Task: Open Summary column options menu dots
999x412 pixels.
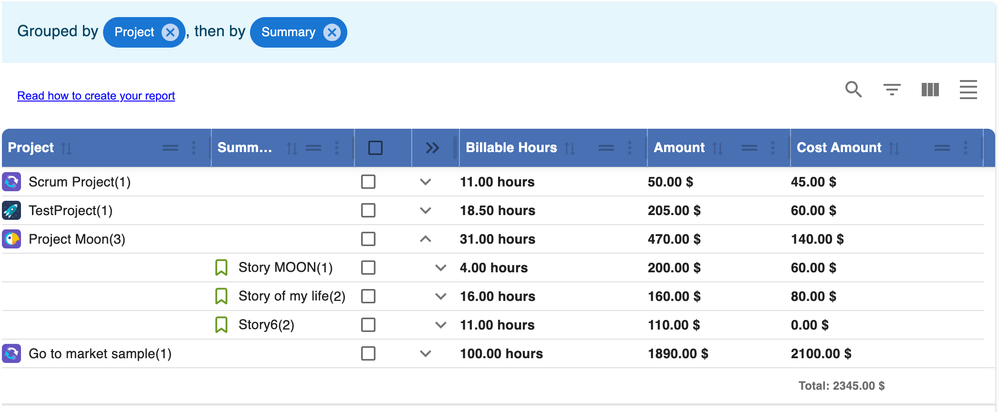Action: [x=336, y=148]
